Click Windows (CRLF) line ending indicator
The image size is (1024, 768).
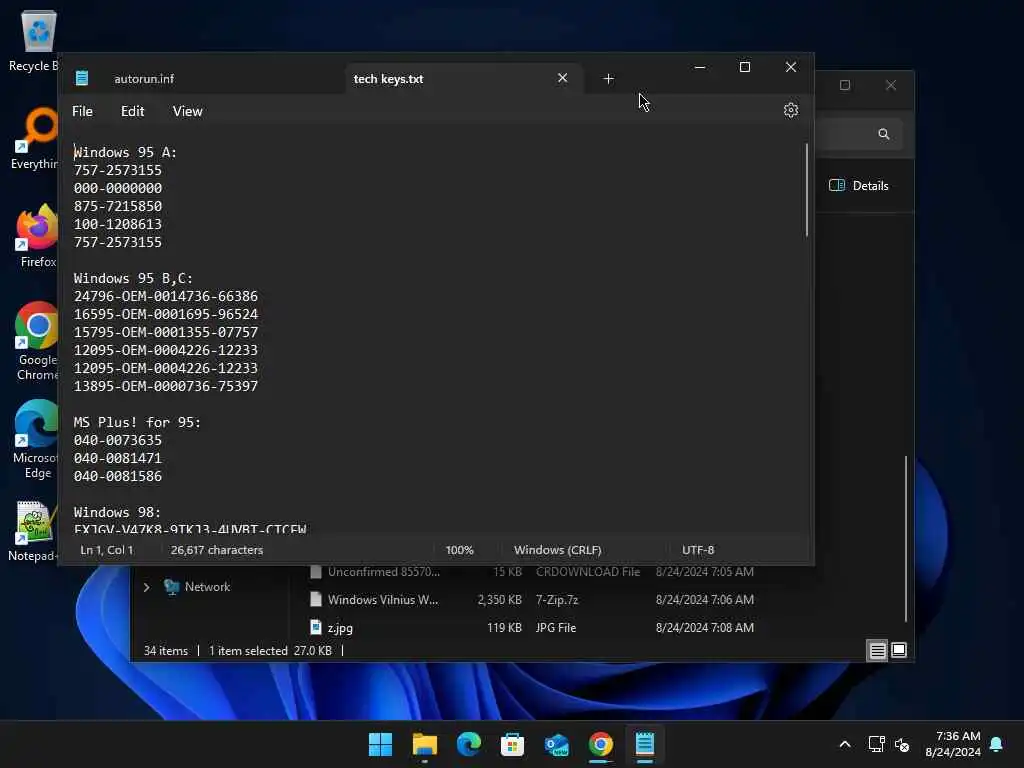coord(557,550)
